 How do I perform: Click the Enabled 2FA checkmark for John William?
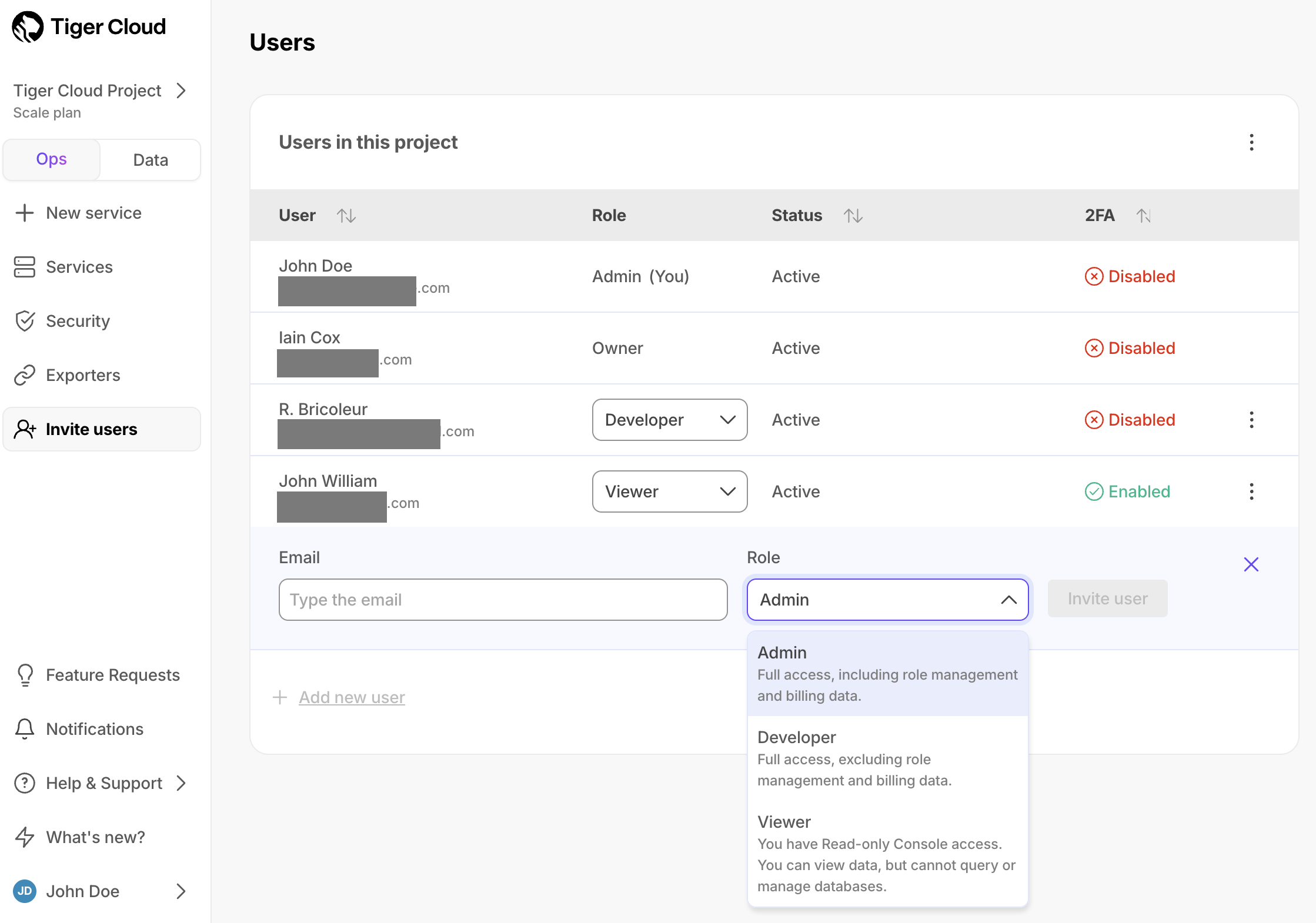[1094, 491]
